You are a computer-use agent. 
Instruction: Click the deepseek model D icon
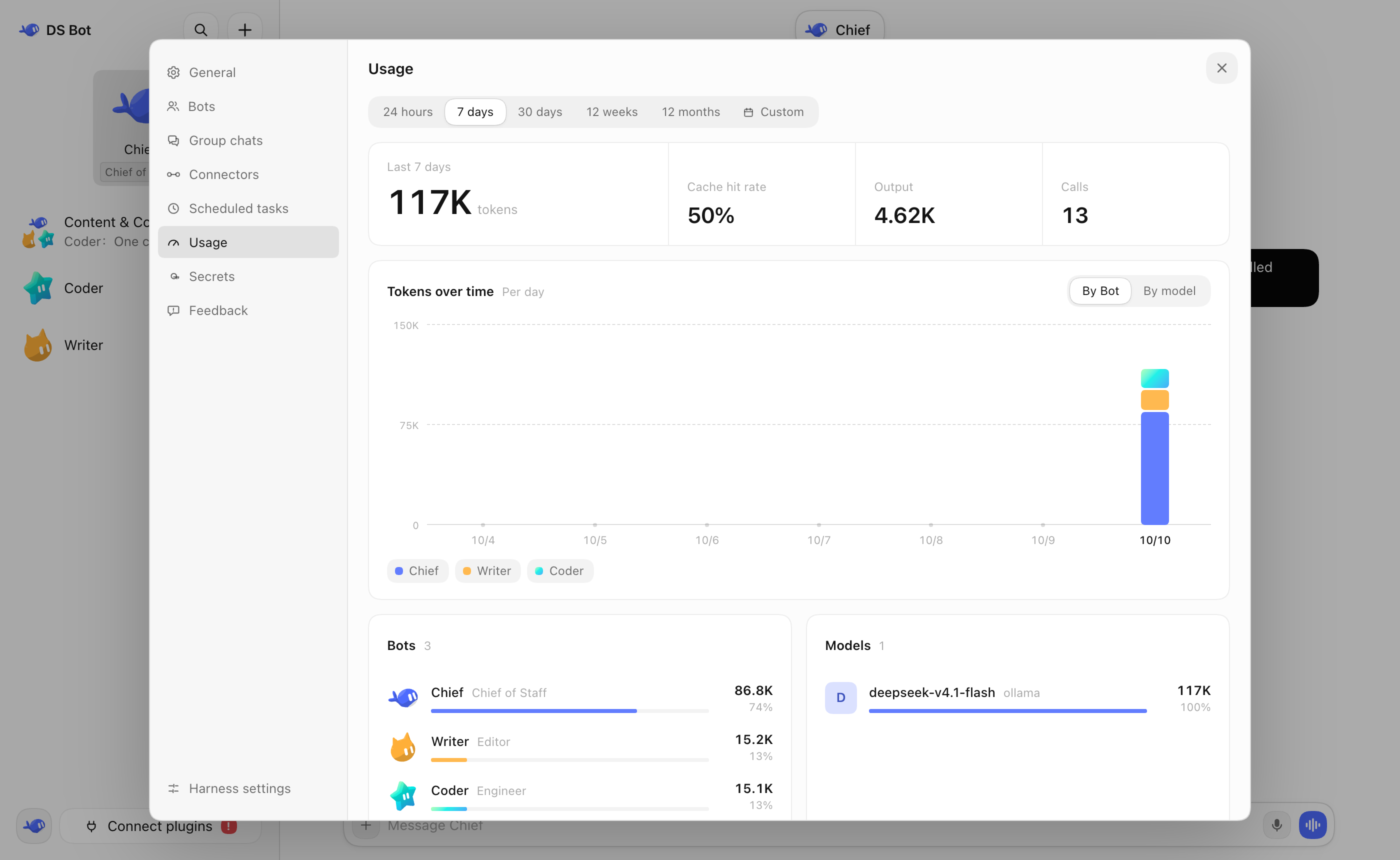[840, 697]
